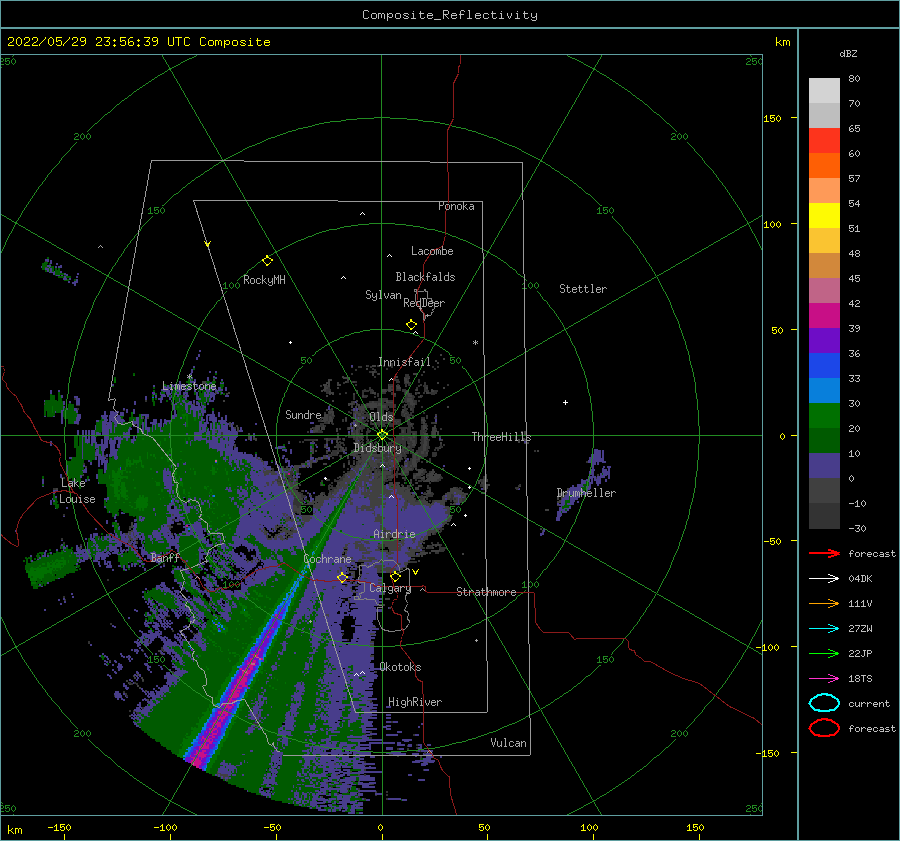Click the Didsbury city label
This screenshot has width=900, height=841.
tap(377, 448)
